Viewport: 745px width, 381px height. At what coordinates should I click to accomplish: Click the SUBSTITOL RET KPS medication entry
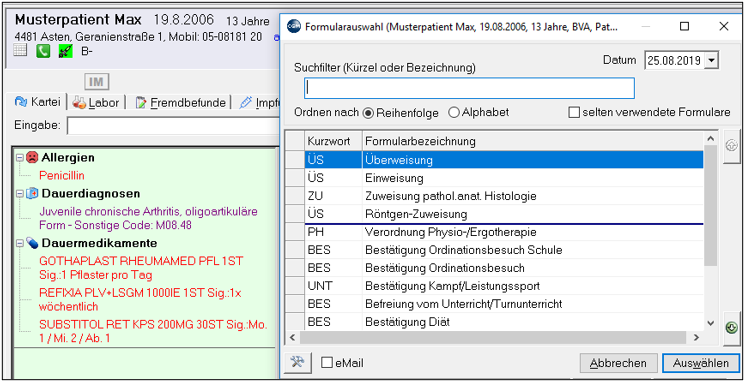click(153, 332)
